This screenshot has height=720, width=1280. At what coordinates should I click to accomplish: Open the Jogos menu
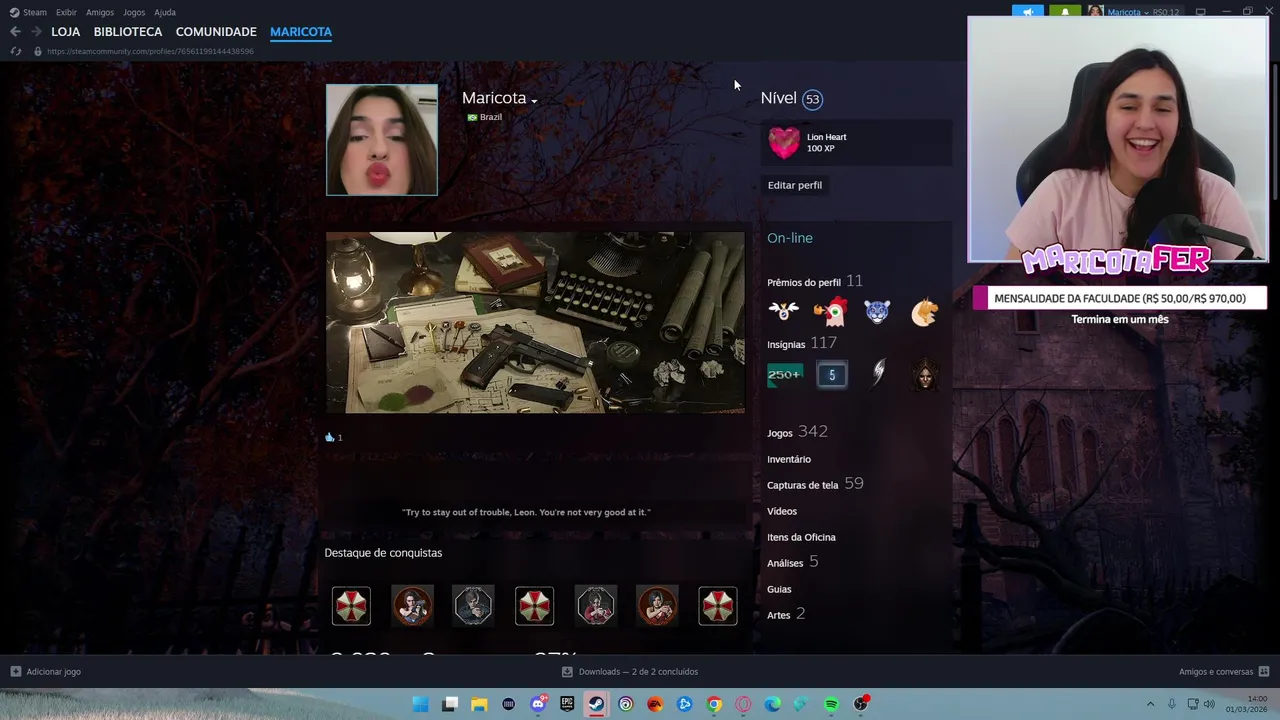click(134, 12)
